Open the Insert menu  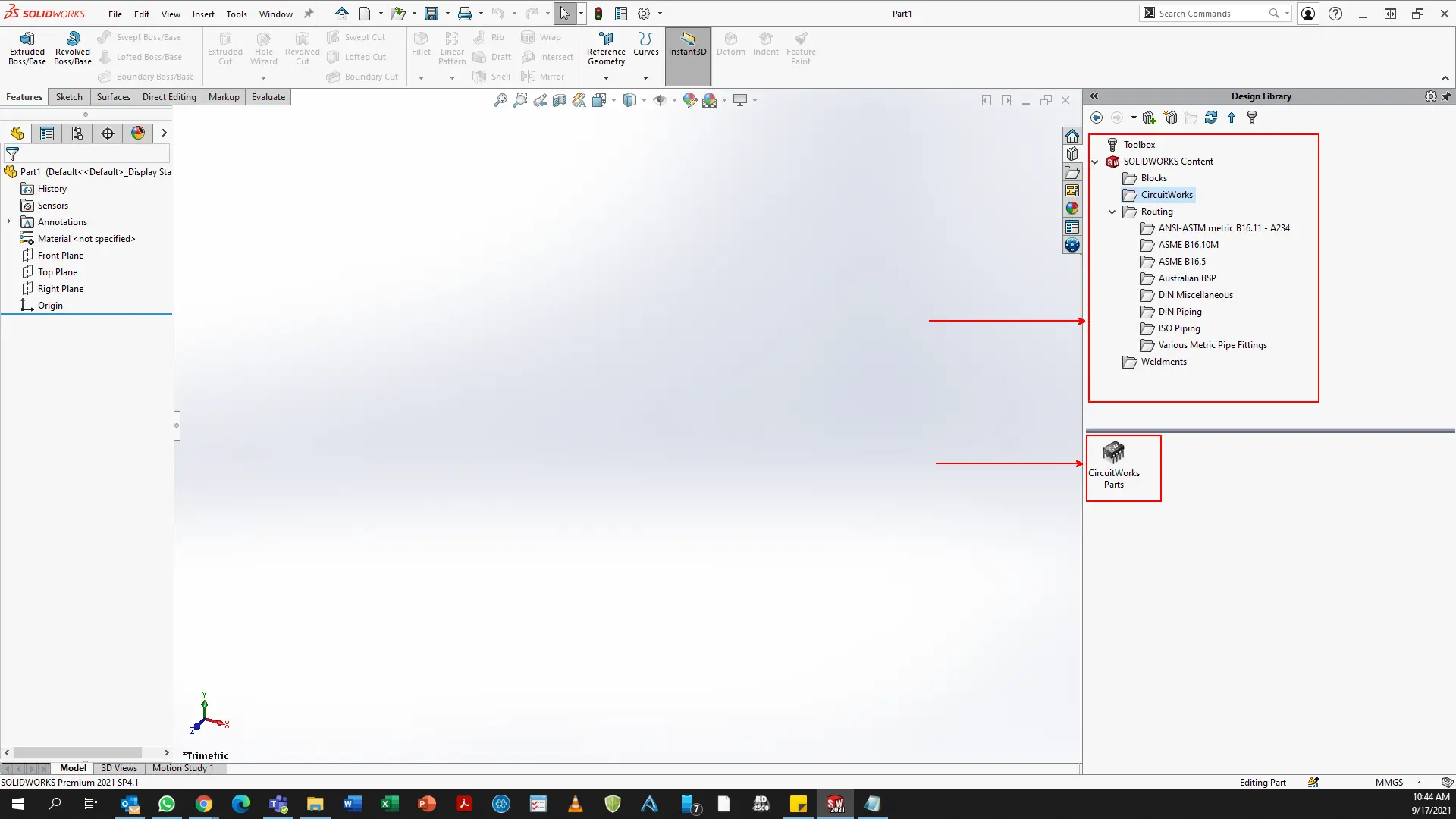click(203, 14)
